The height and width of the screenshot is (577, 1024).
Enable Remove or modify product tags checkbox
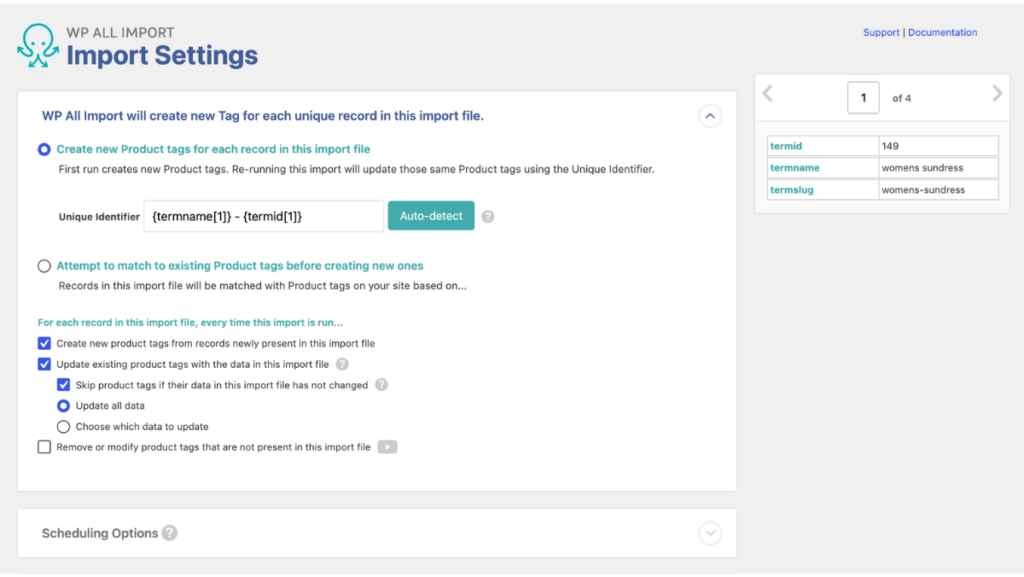[44, 447]
